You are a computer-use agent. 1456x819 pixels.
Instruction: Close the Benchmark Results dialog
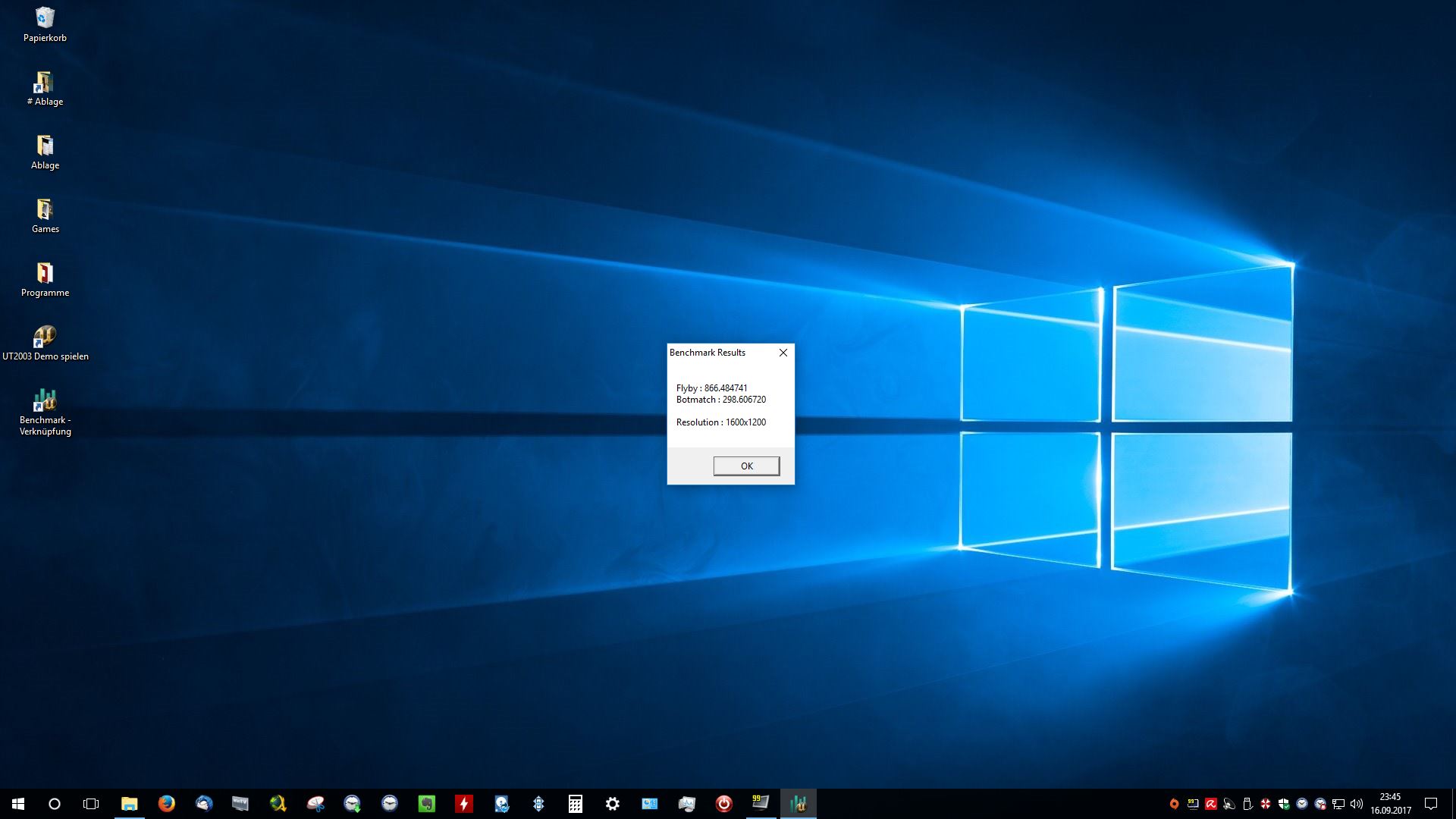click(x=783, y=353)
